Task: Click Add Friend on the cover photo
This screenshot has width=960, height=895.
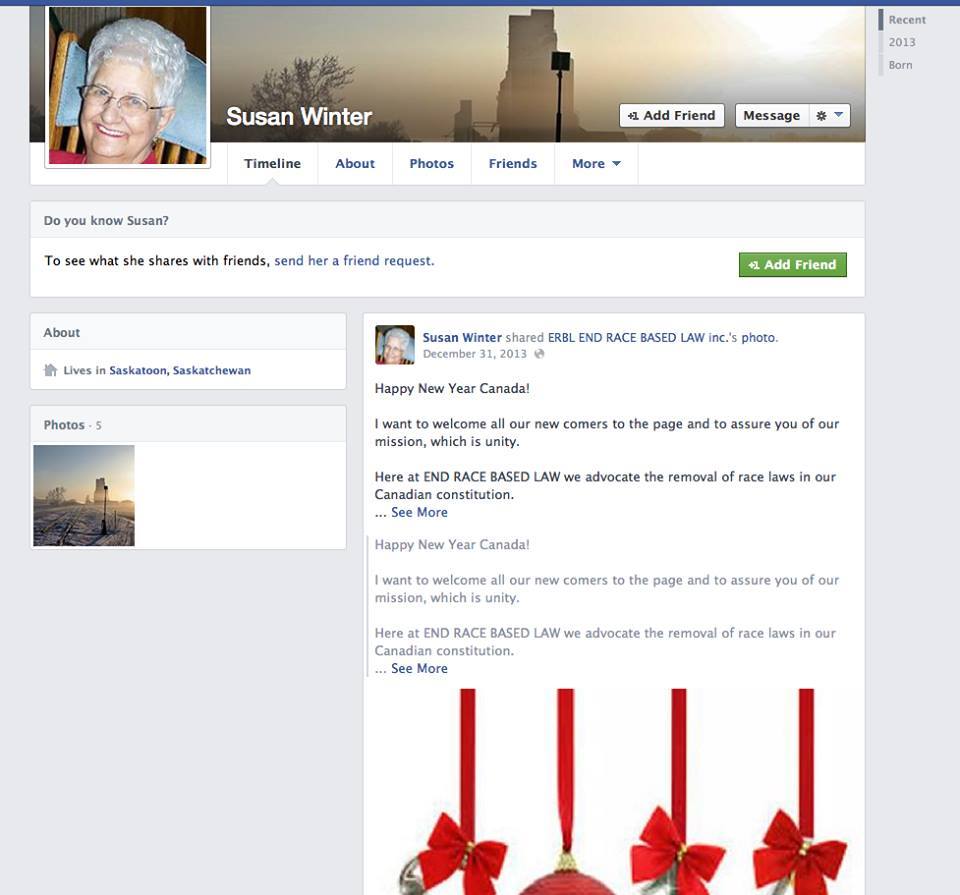Action: (671, 116)
